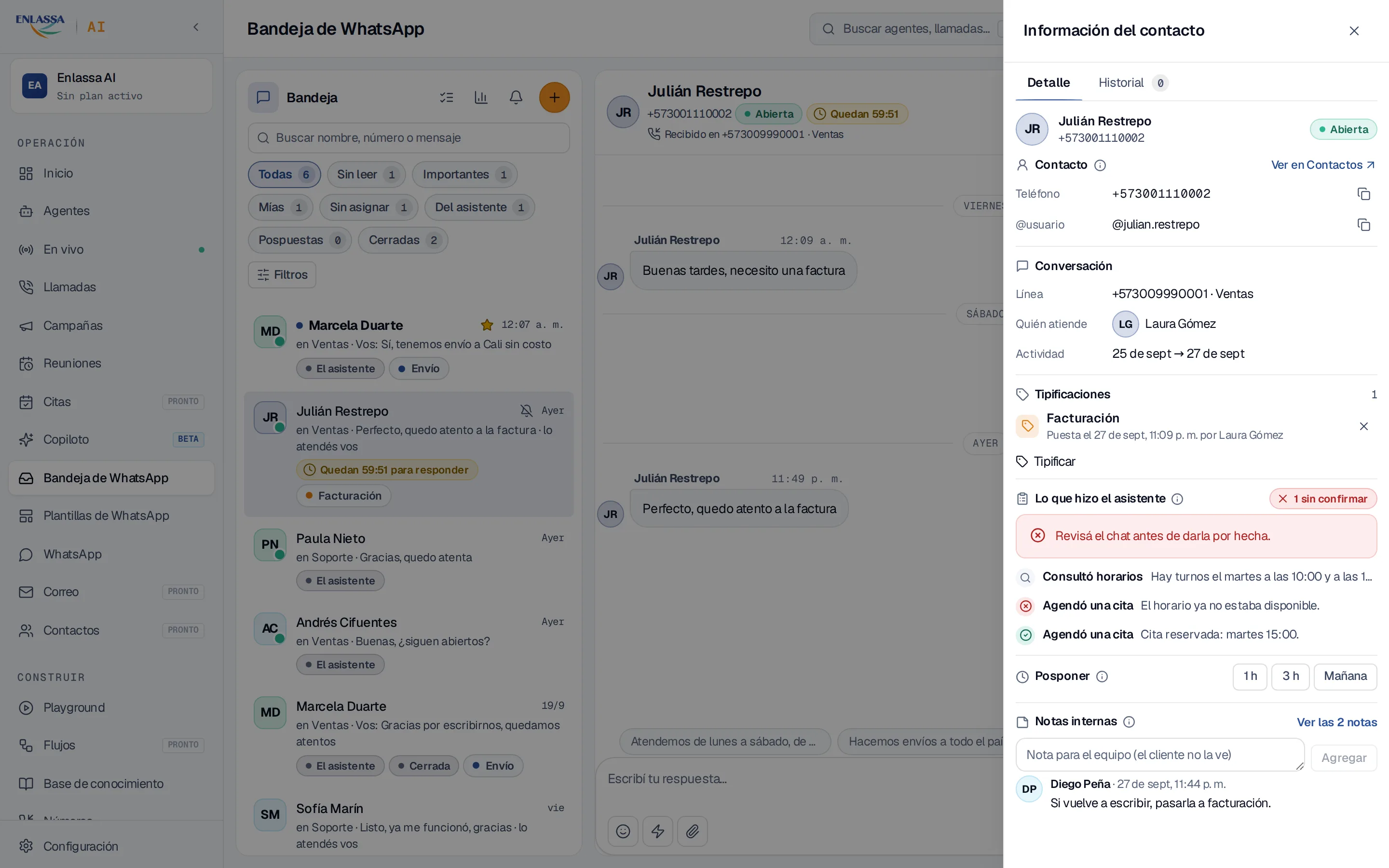Toggle star on Marcela Duarte conversation

click(487, 325)
